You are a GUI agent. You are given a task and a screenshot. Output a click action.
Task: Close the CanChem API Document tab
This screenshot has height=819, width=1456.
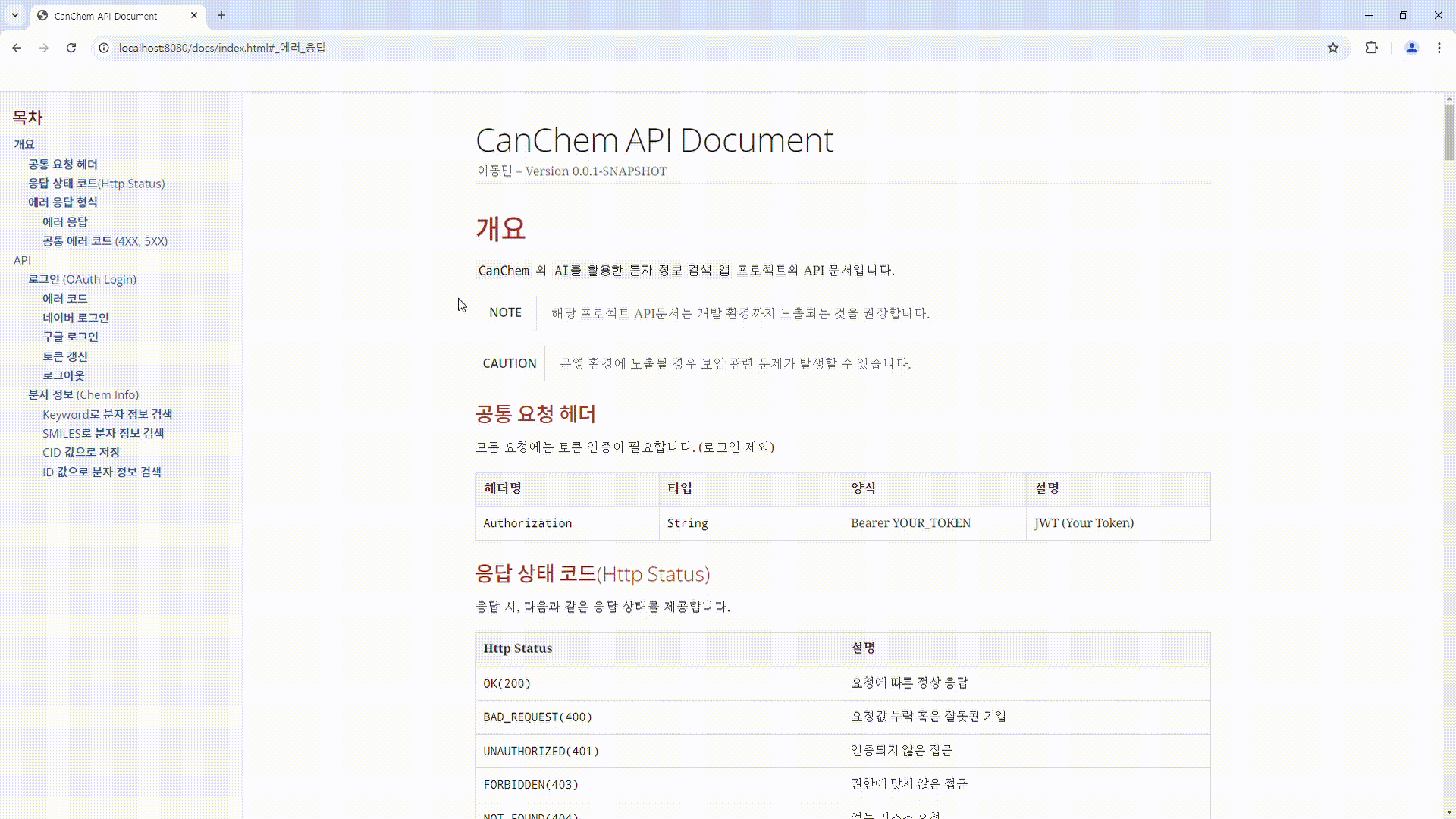[194, 15]
